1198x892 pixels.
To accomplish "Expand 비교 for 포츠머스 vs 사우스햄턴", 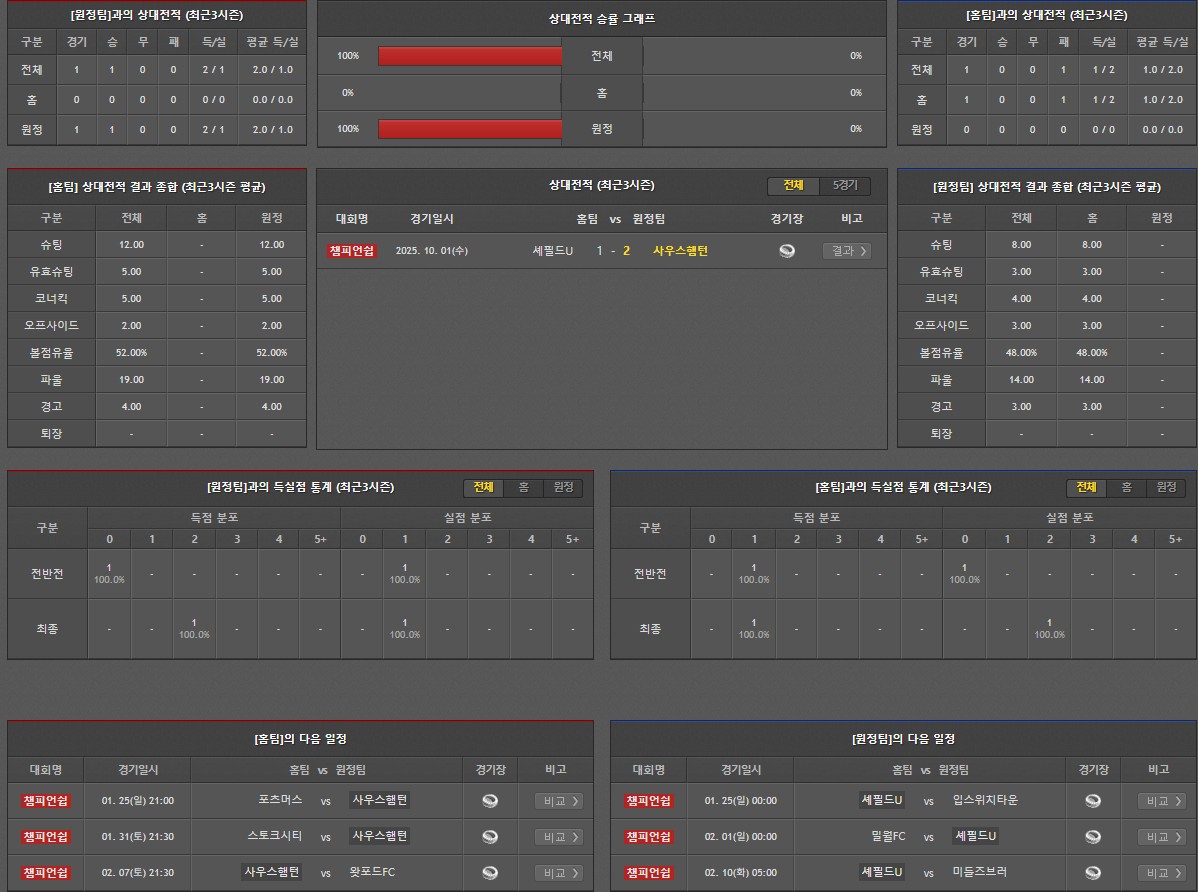I will (558, 801).
